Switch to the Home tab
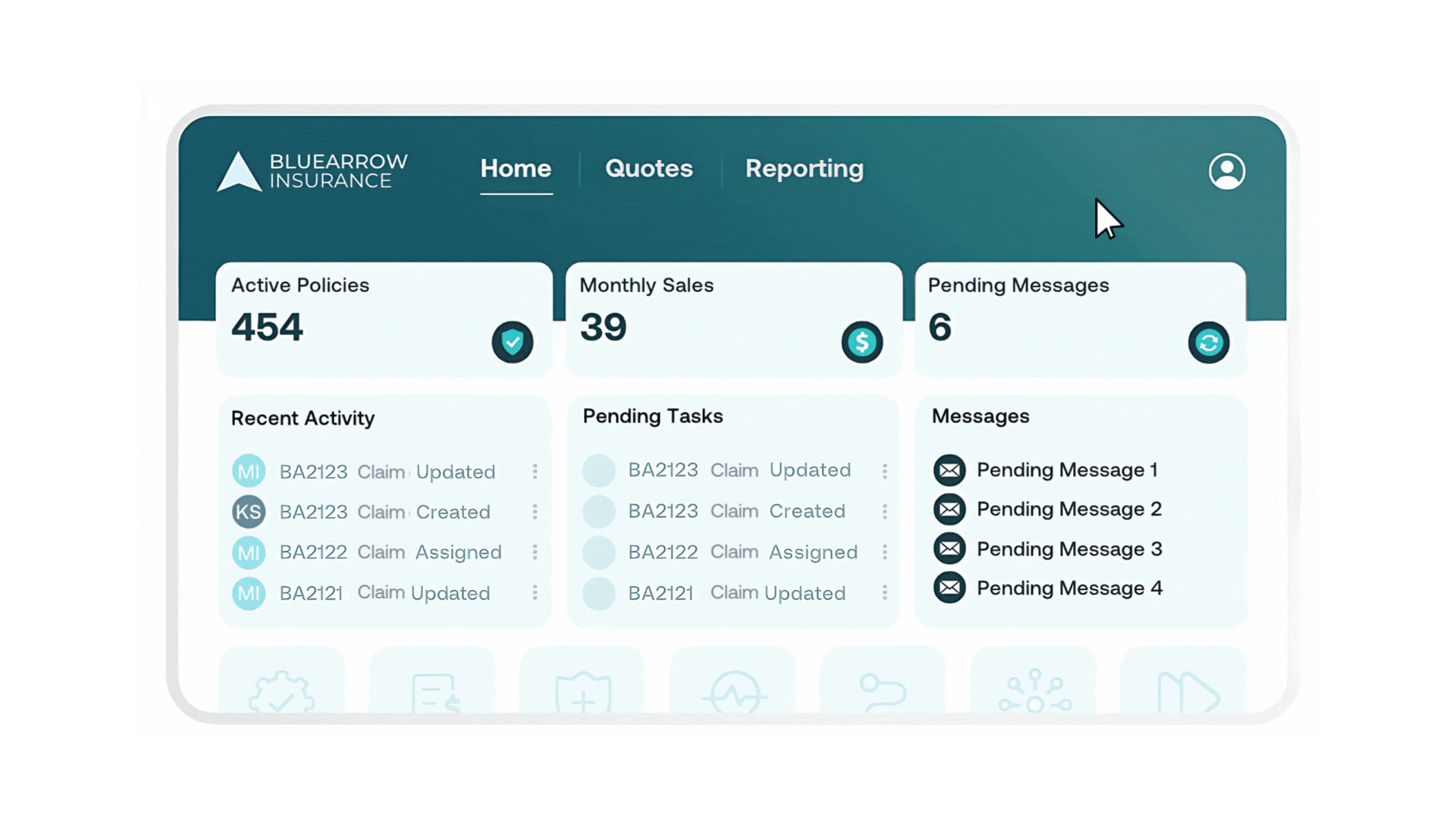Screen dimensions: 1456x819 [x=516, y=168]
